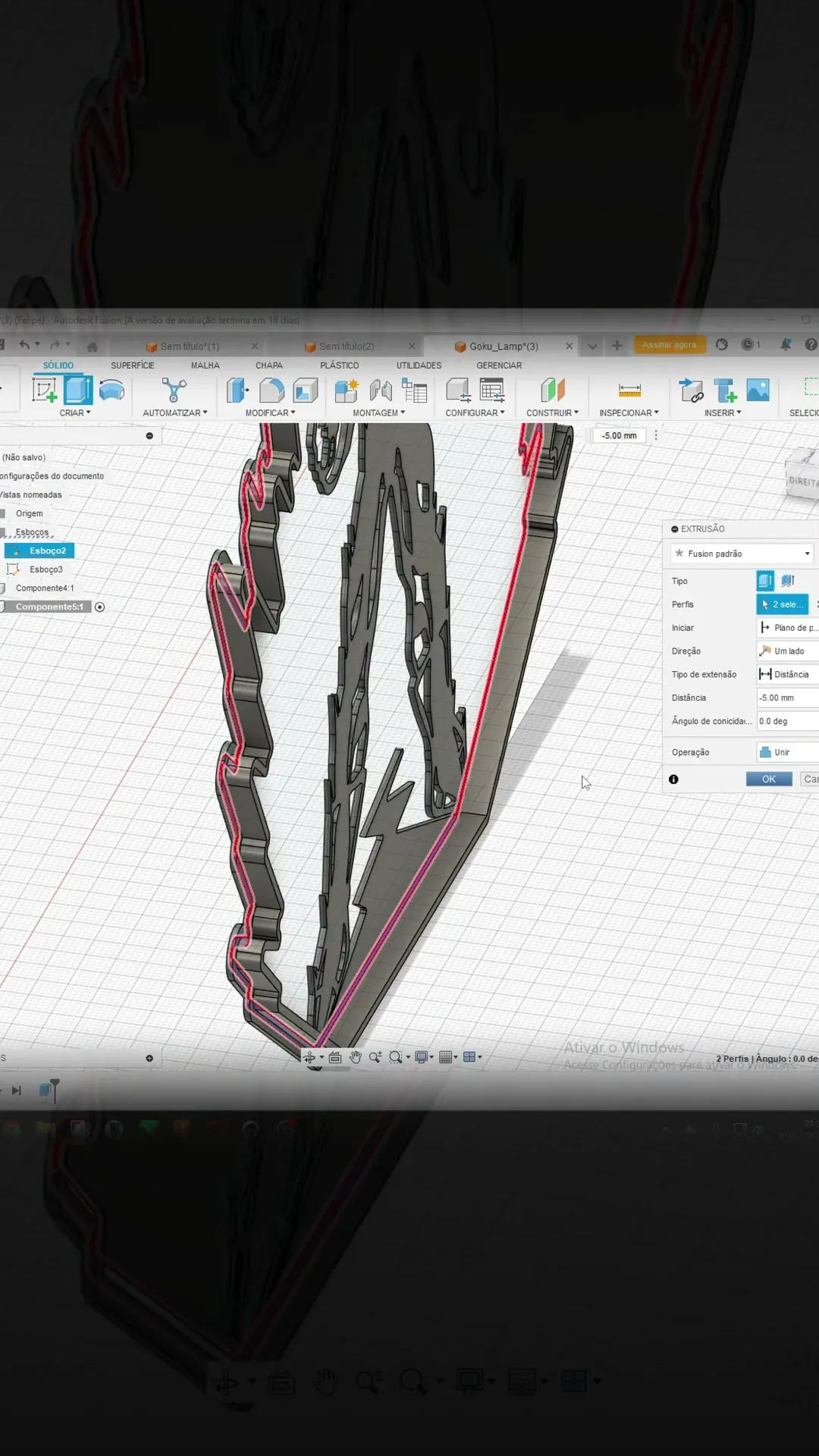Pick the Fillet tool icon
Screen dimensions: 819x1456
(271, 391)
